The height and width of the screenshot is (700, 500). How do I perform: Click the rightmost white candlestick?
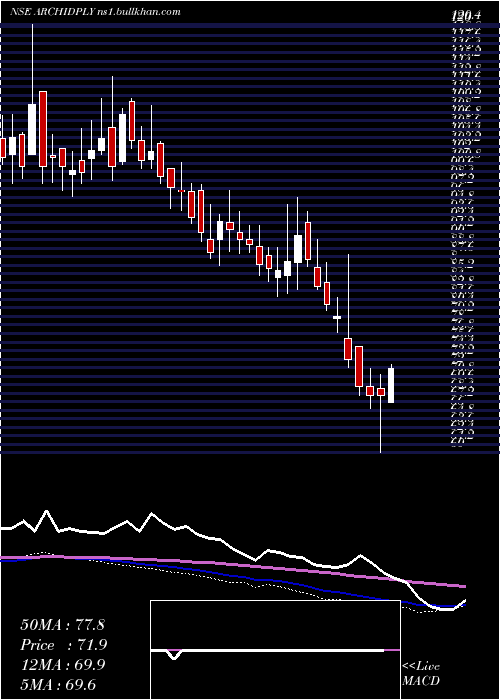pyautogui.click(x=391, y=385)
